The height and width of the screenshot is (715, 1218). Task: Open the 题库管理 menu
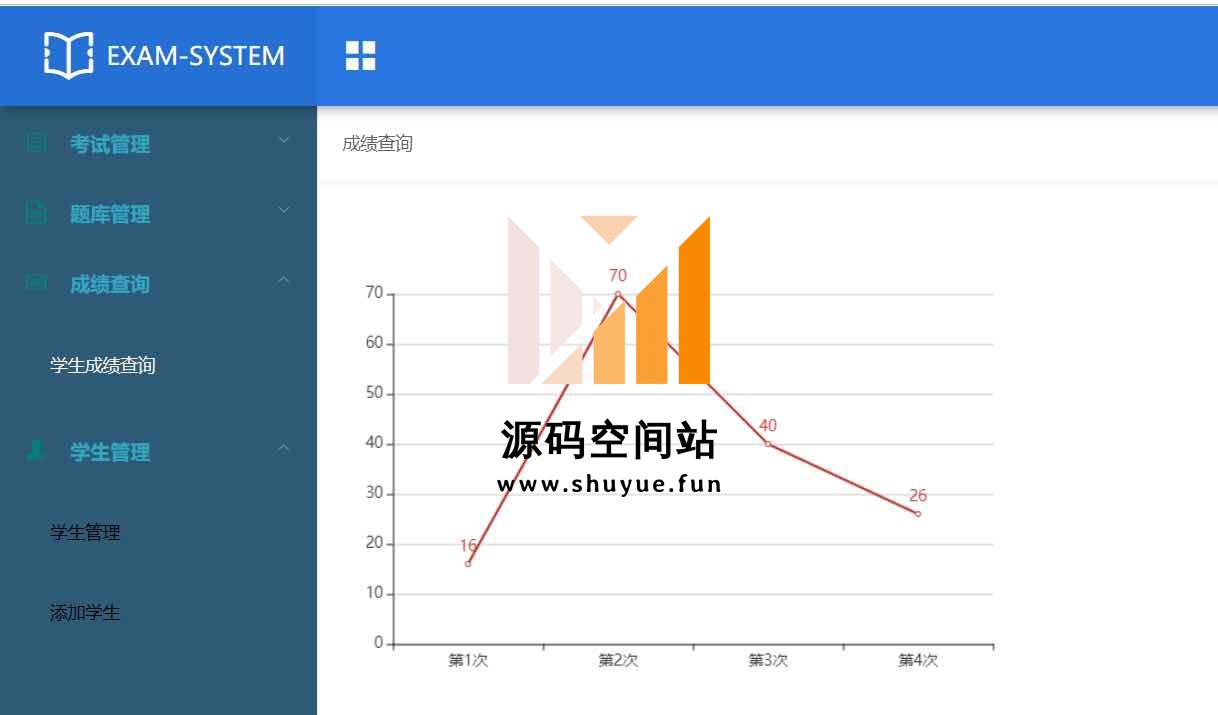point(158,213)
